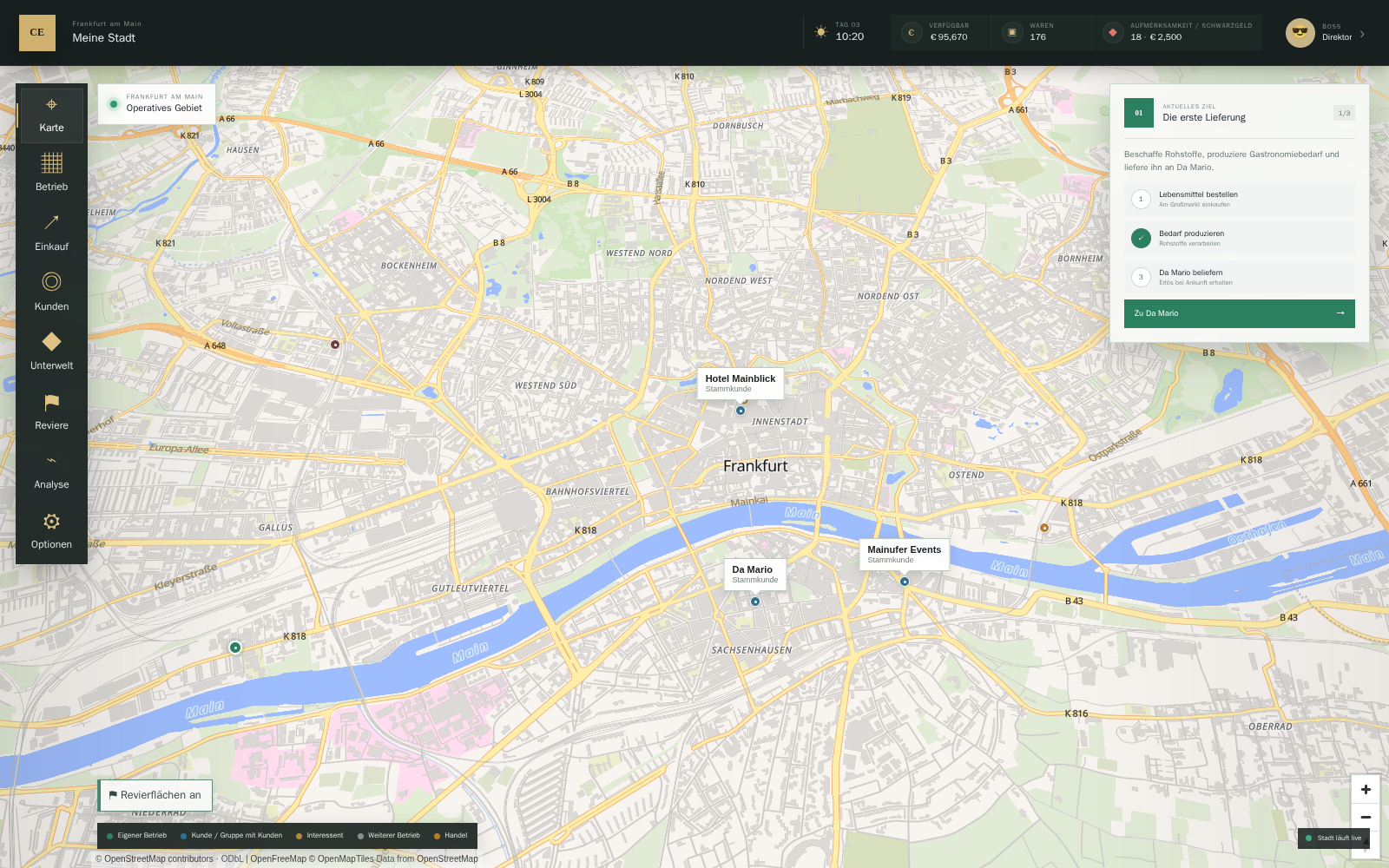Click the Hotel Mainblick map marker
Viewport: 1389px width, 868px height.
pos(741,411)
